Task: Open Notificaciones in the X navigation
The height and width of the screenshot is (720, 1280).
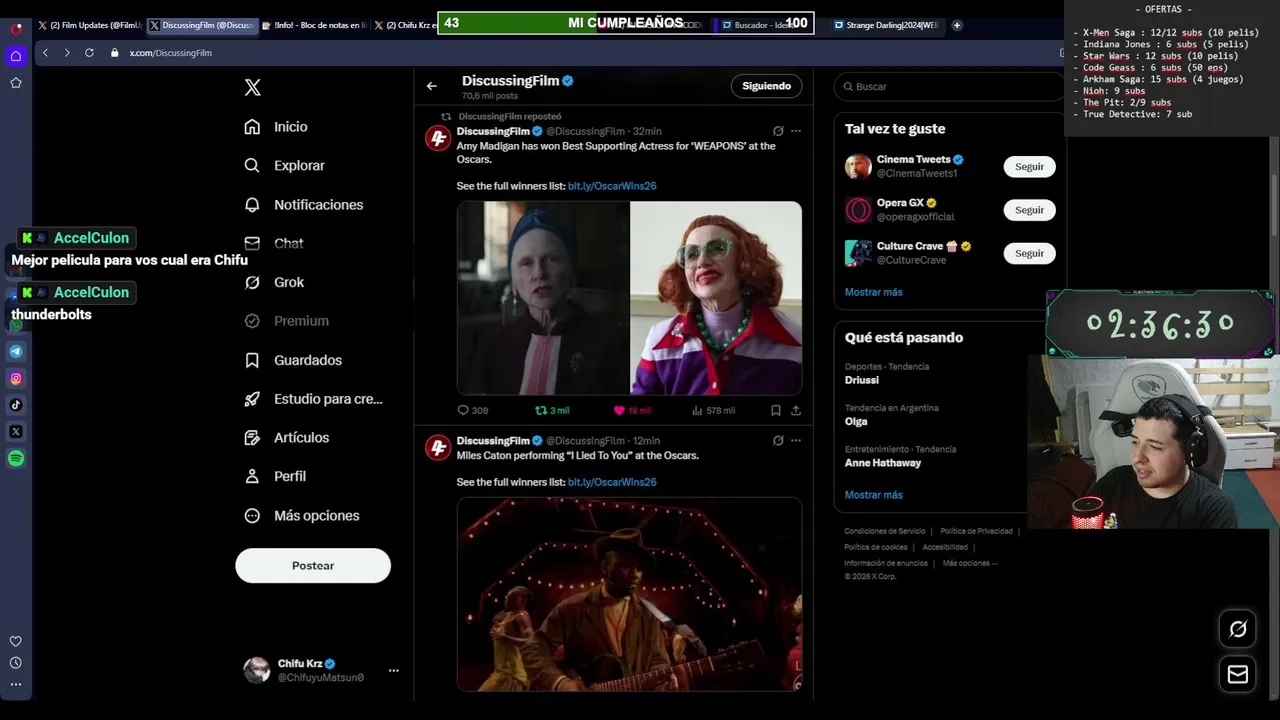Action: coord(304,205)
